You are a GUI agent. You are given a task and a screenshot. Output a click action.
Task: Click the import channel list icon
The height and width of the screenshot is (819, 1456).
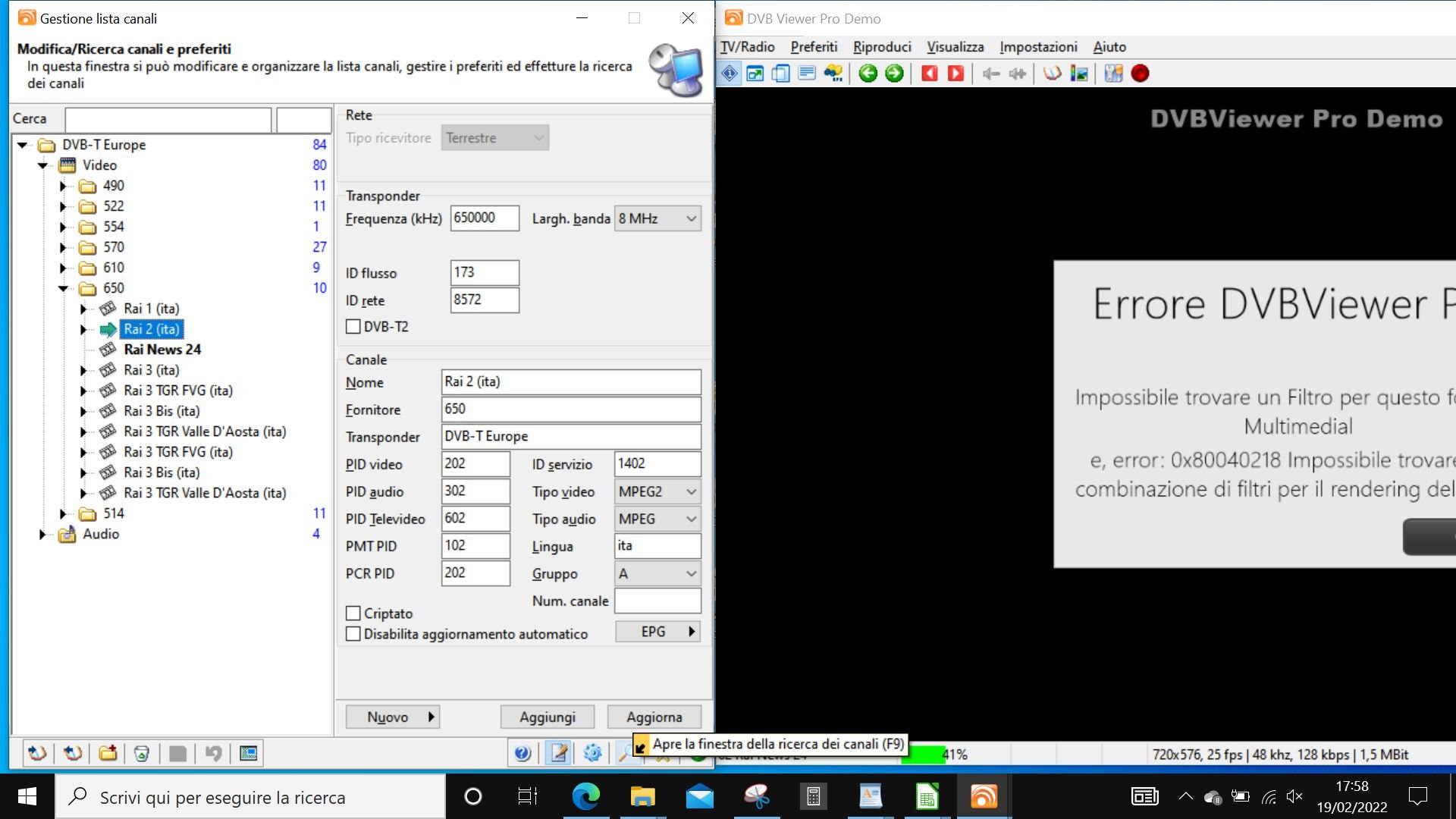click(37, 753)
